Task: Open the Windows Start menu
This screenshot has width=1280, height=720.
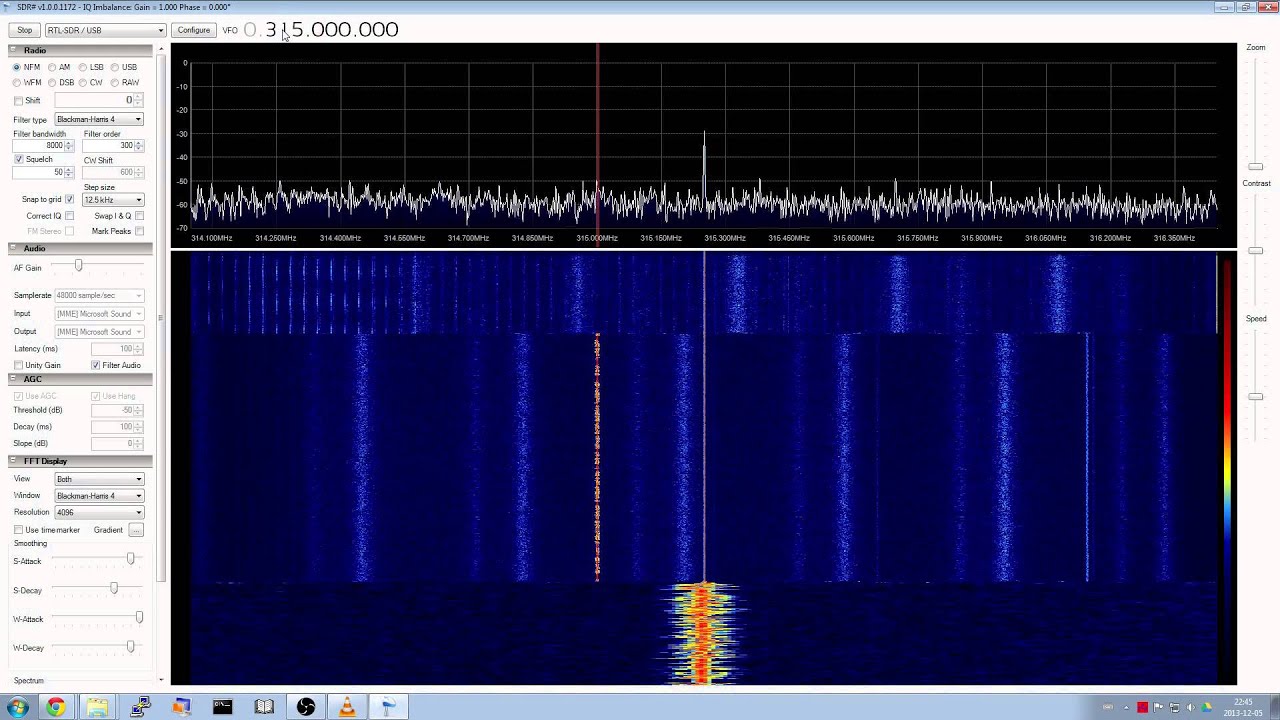Action: (17, 707)
